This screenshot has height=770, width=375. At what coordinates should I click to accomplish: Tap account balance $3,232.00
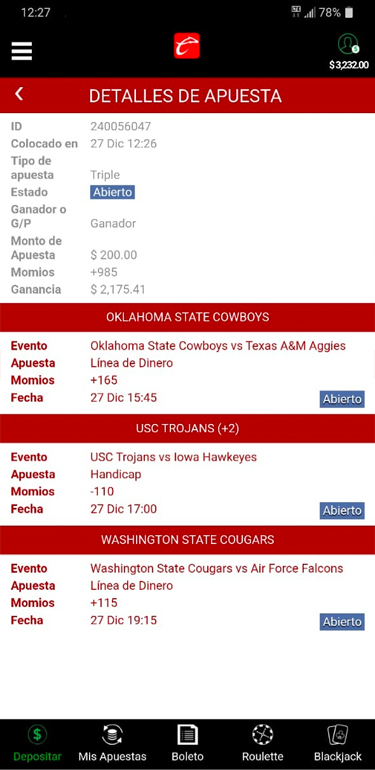349,65
